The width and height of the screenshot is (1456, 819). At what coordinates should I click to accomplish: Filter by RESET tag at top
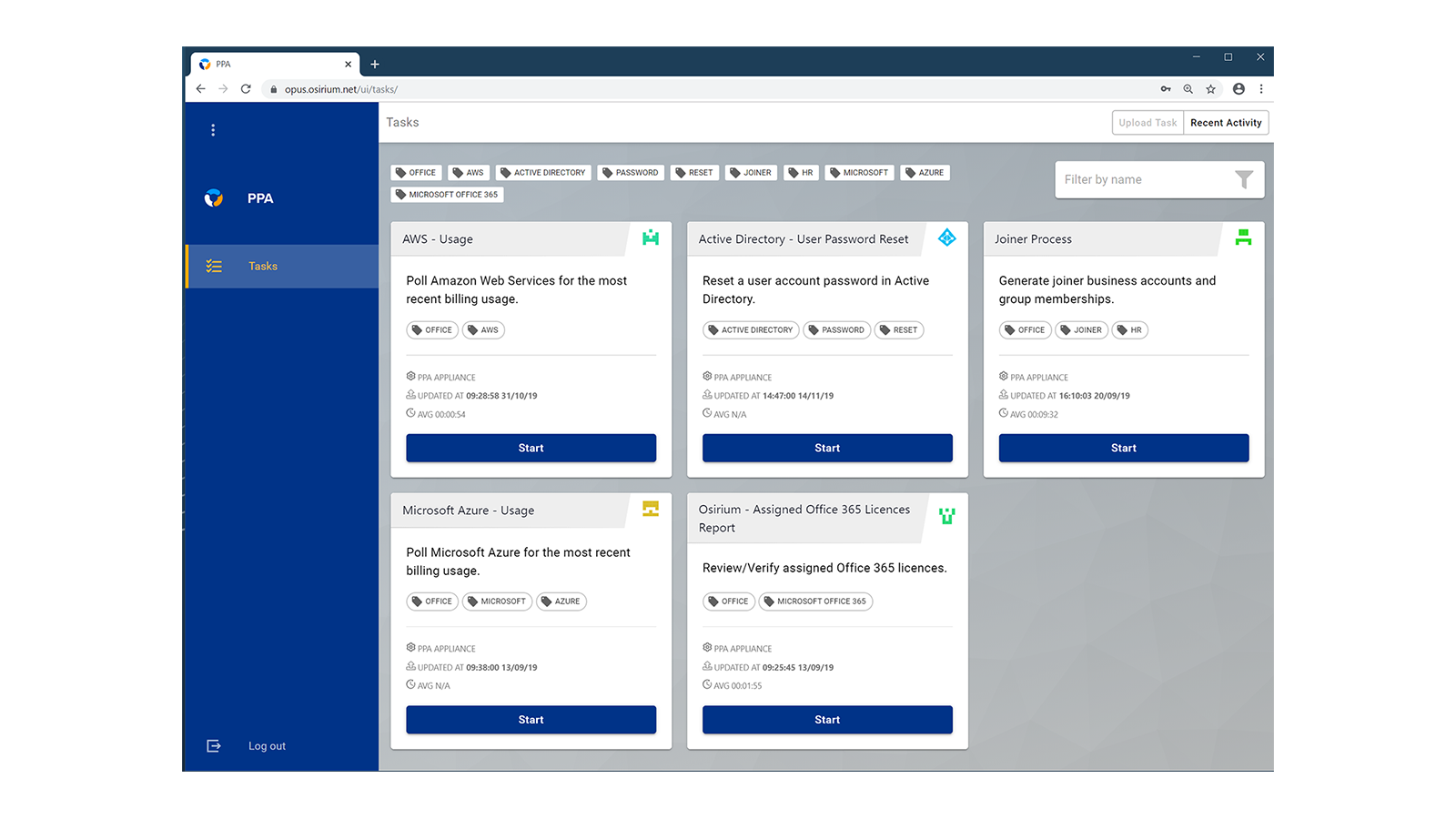[x=694, y=173]
